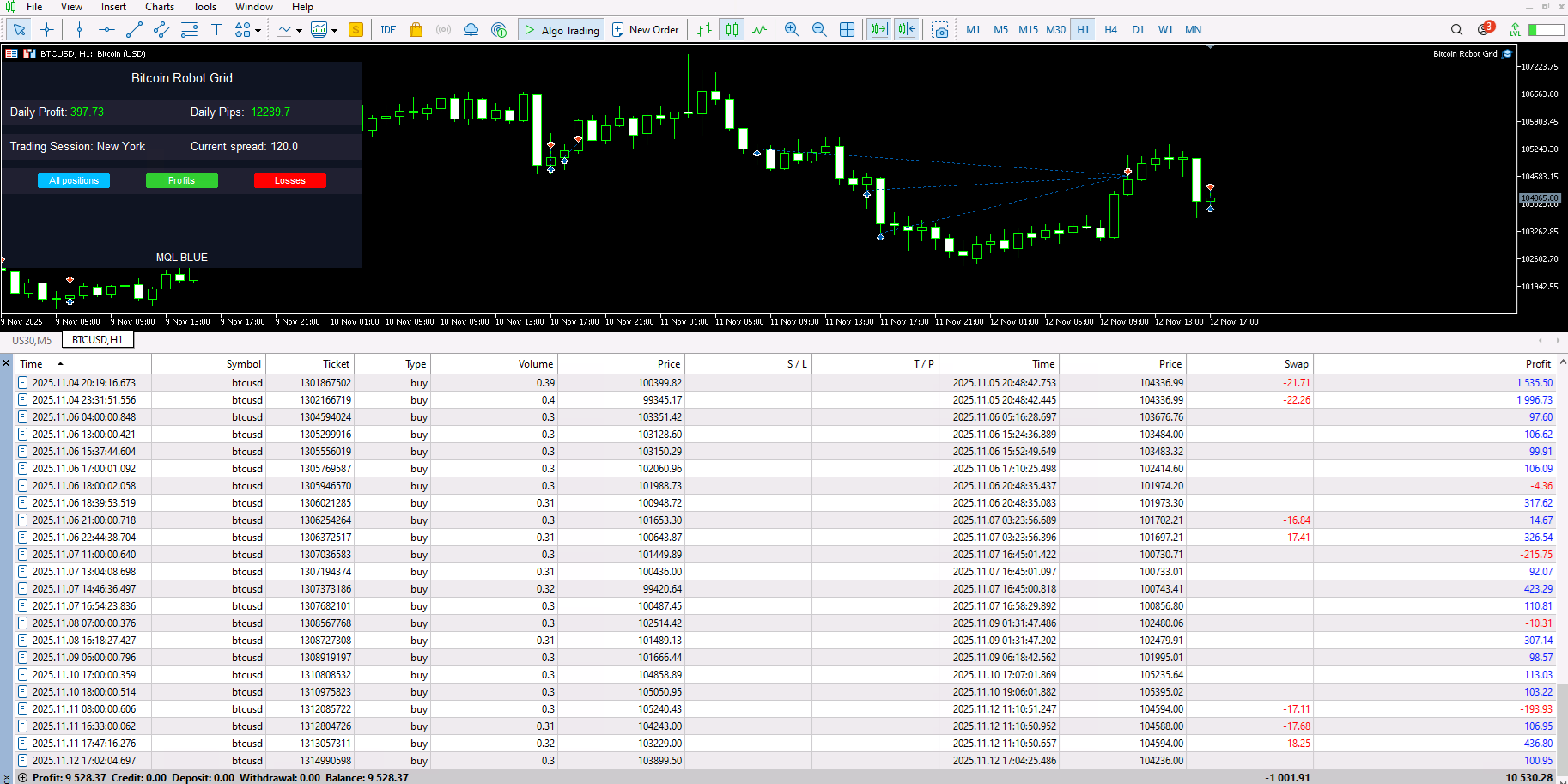Viewport: 1568px width, 784px height.
Task: Draw a horizontal line on chart
Action: (x=106, y=30)
